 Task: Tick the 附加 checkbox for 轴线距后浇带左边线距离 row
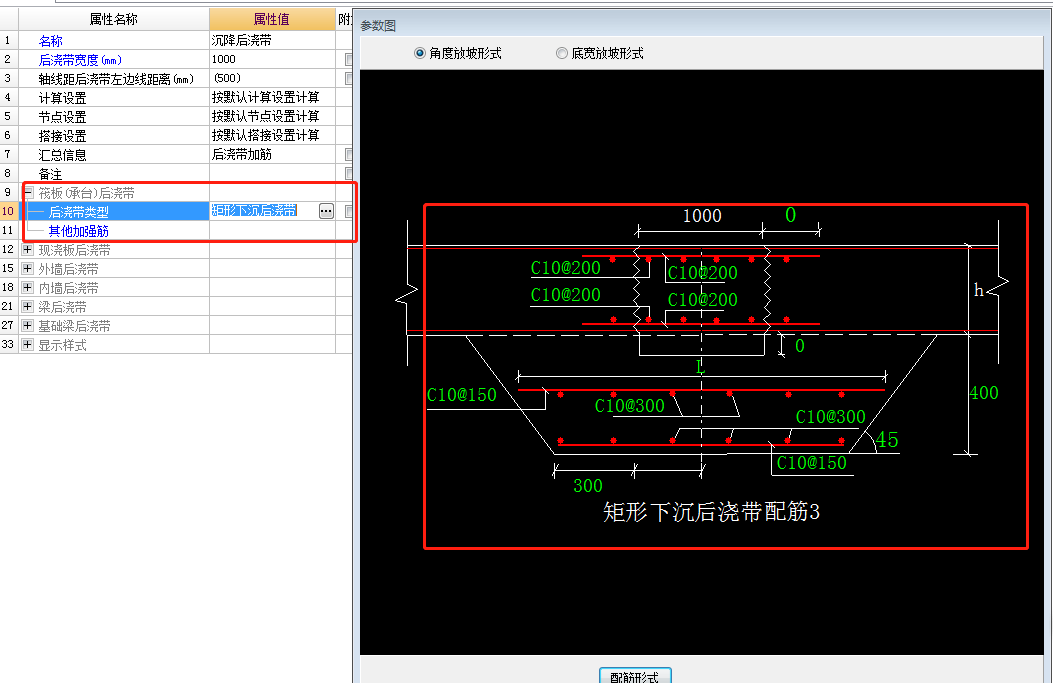(349, 79)
